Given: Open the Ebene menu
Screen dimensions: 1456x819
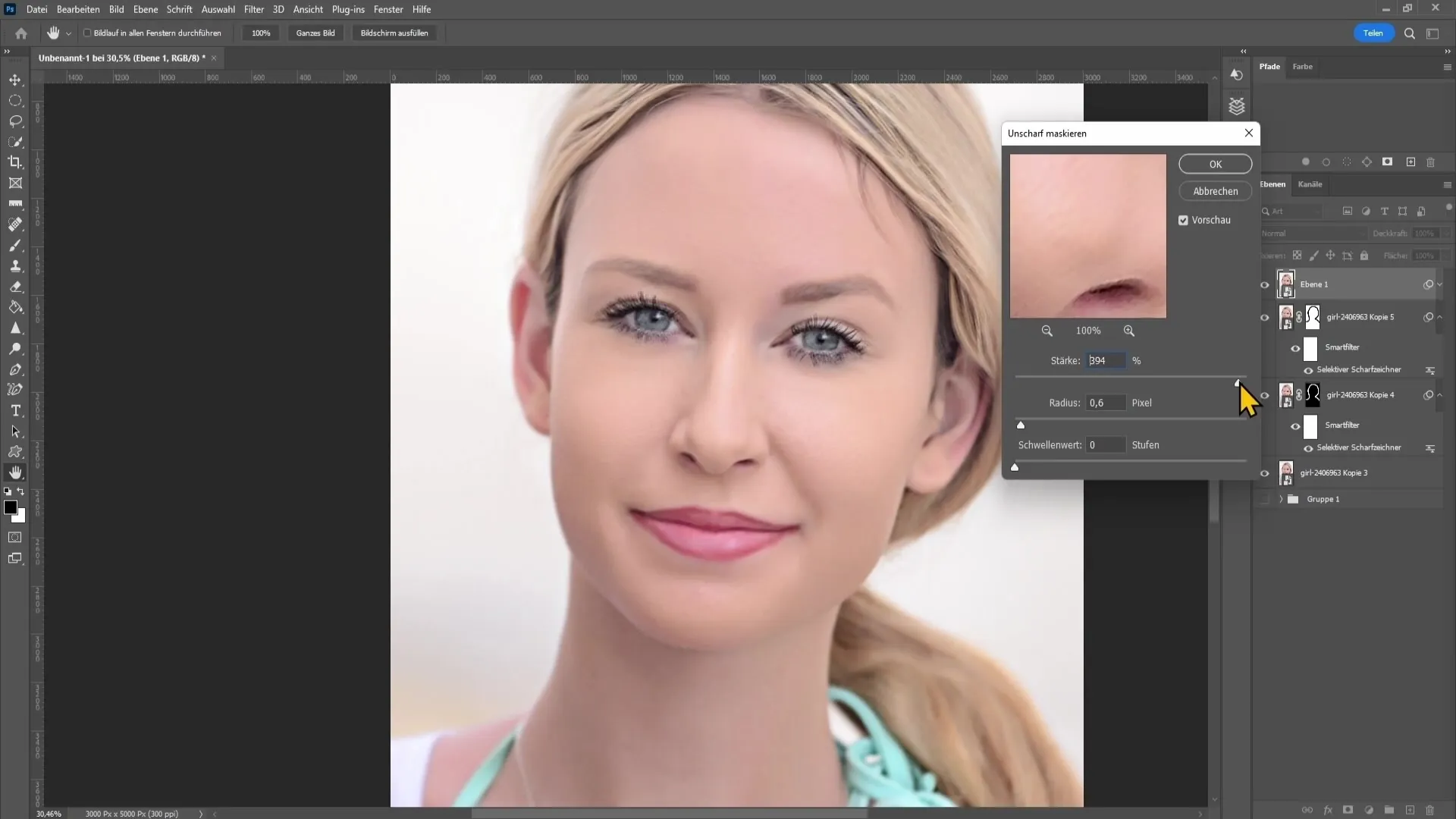Looking at the screenshot, I should (x=146, y=9).
